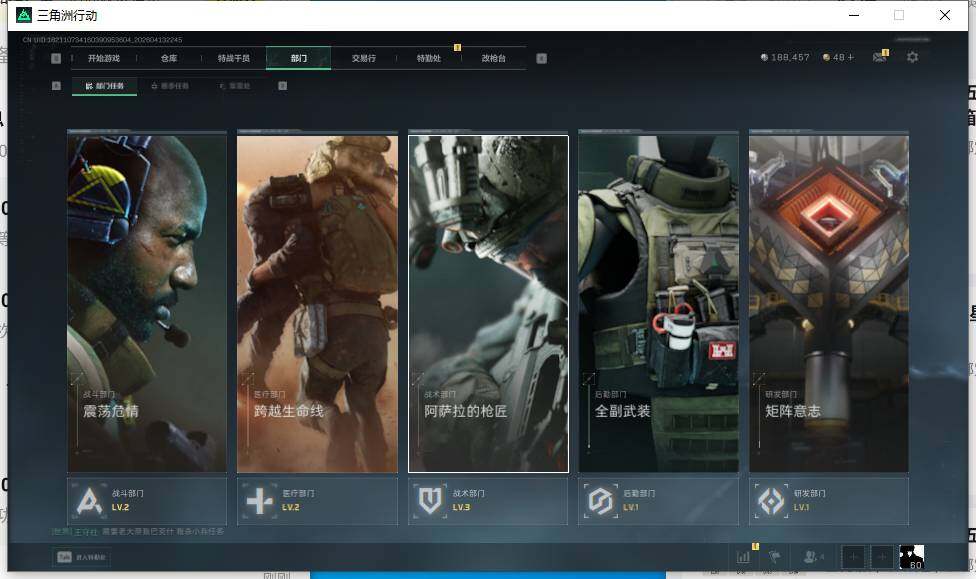Click the 188,457 currency balance
This screenshot has width=976, height=579.
point(785,57)
